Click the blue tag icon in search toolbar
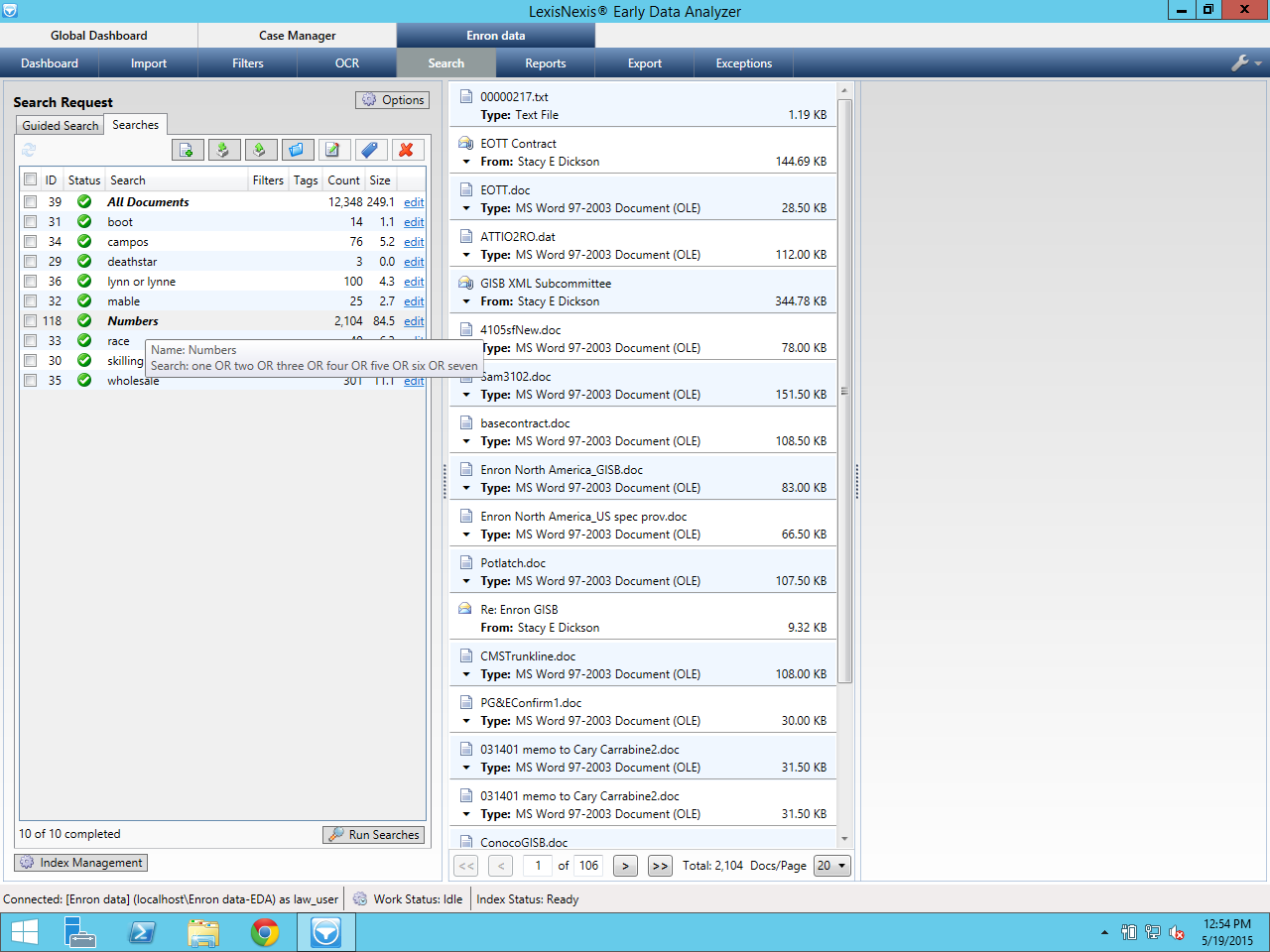Viewport: 1270px width, 952px height. click(x=370, y=150)
